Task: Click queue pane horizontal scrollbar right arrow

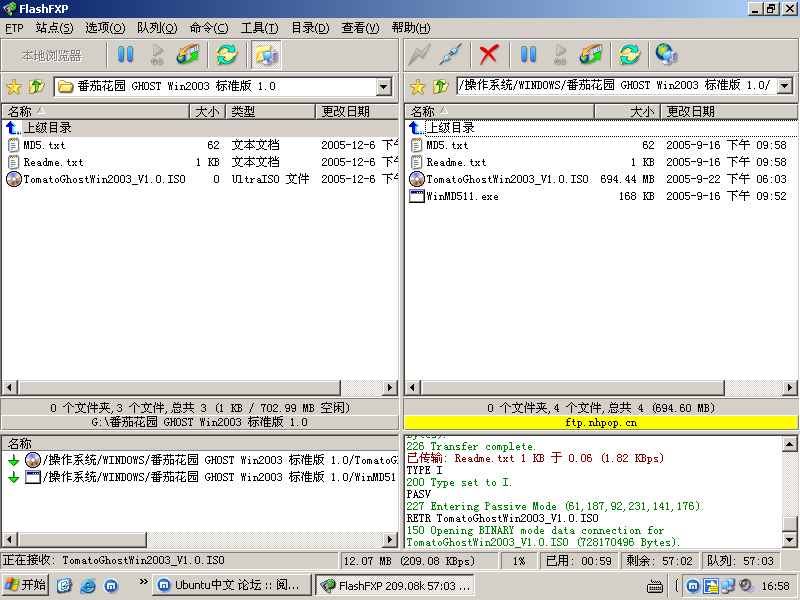Action: pos(390,539)
